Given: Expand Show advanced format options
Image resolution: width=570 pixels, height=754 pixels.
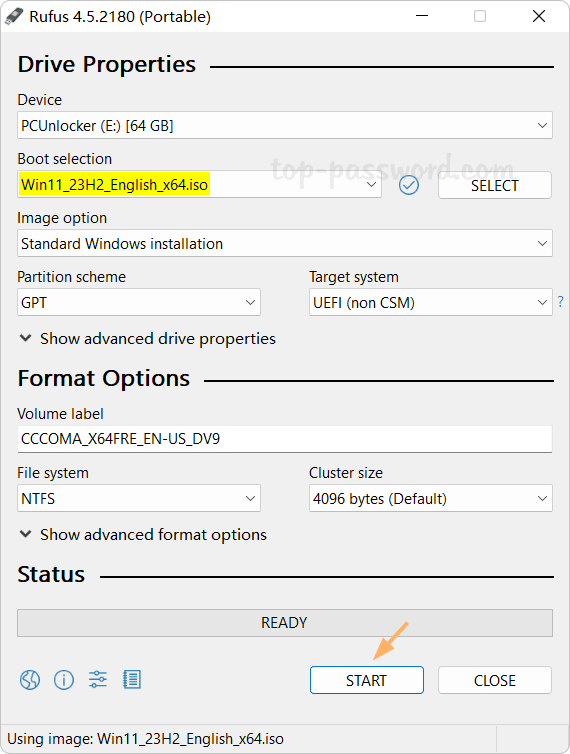Looking at the screenshot, I should [142, 534].
